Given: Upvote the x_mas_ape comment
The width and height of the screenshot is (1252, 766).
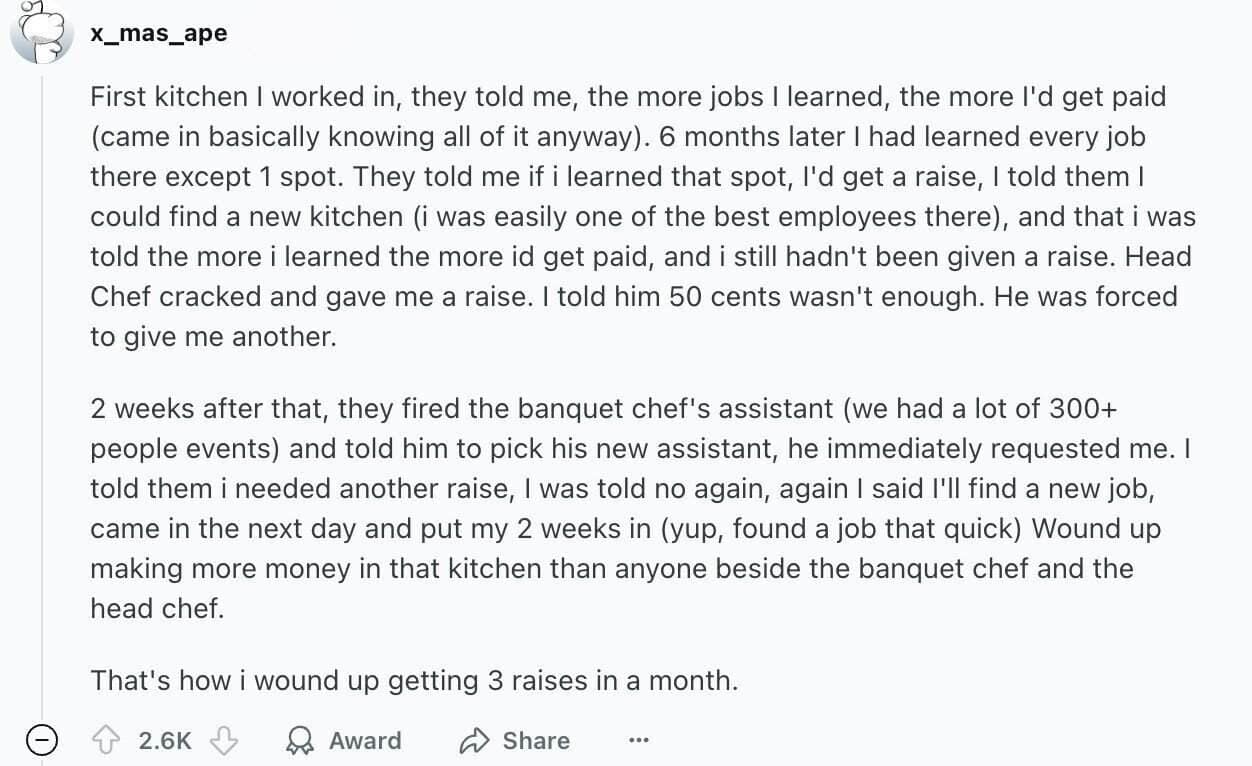Looking at the screenshot, I should click(106, 741).
